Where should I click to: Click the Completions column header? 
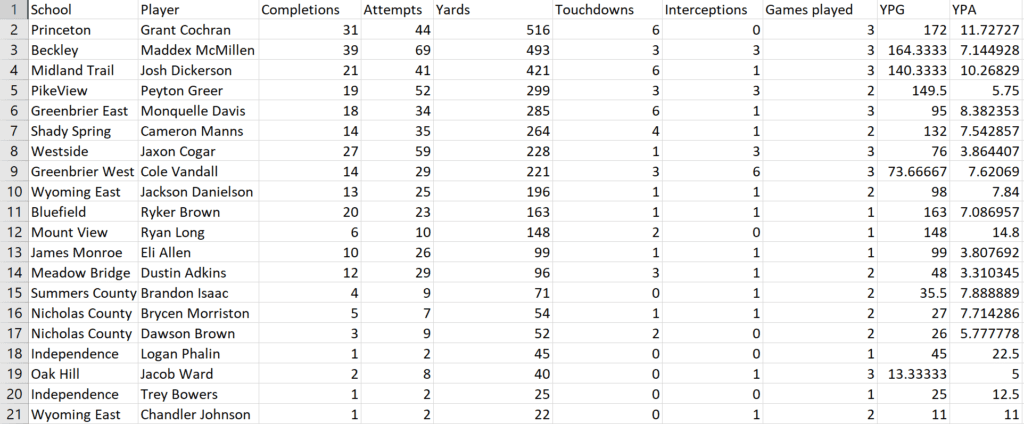[298, 10]
